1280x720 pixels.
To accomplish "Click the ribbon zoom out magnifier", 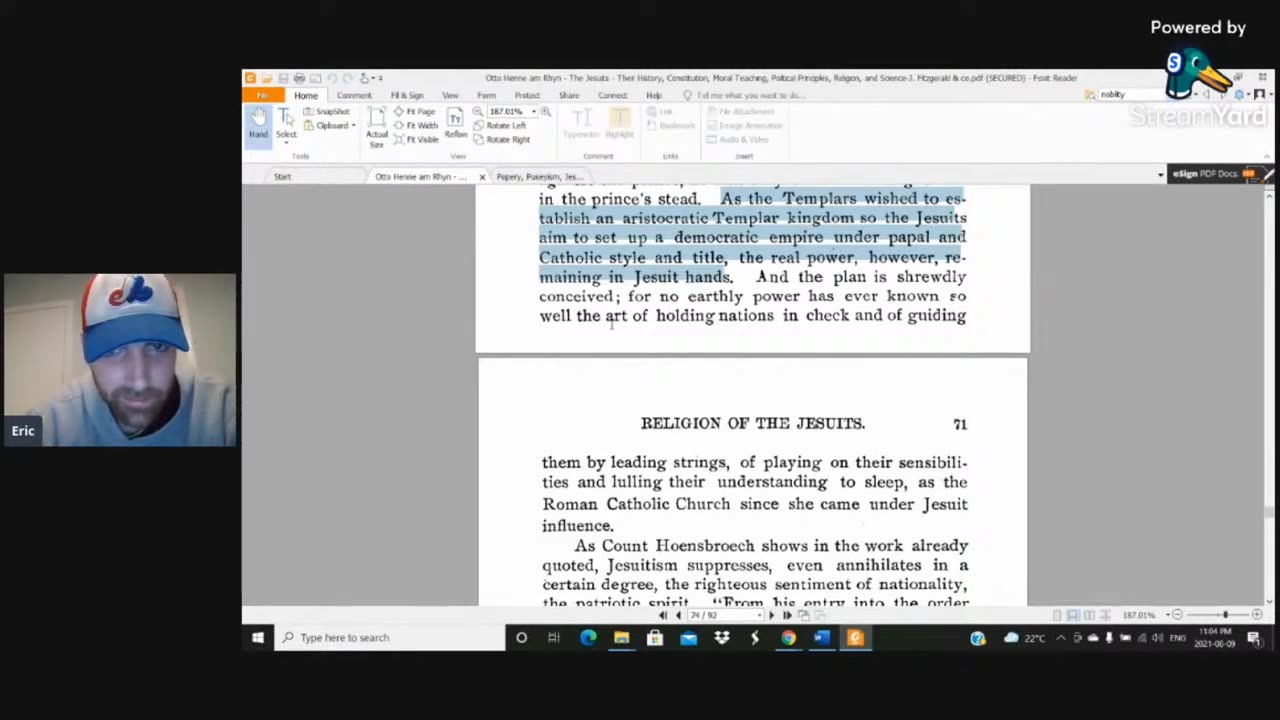I will click(x=478, y=112).
